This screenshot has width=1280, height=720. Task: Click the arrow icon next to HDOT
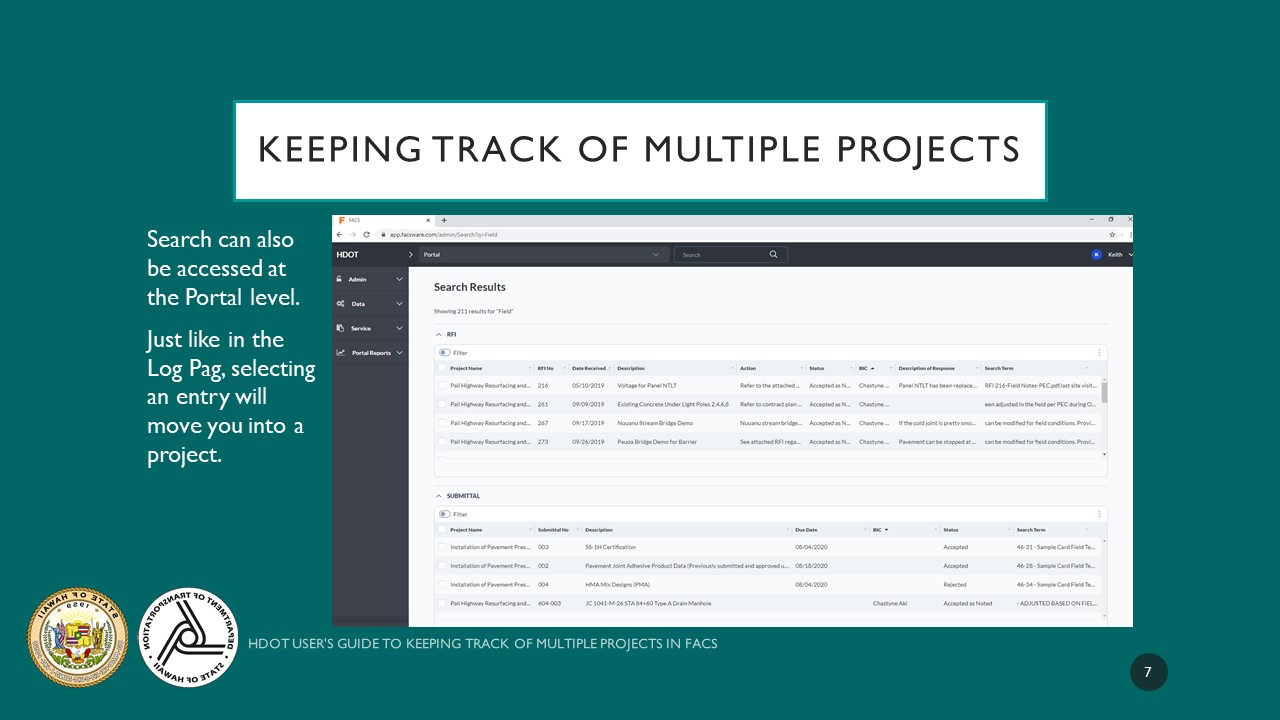(410, 254)
